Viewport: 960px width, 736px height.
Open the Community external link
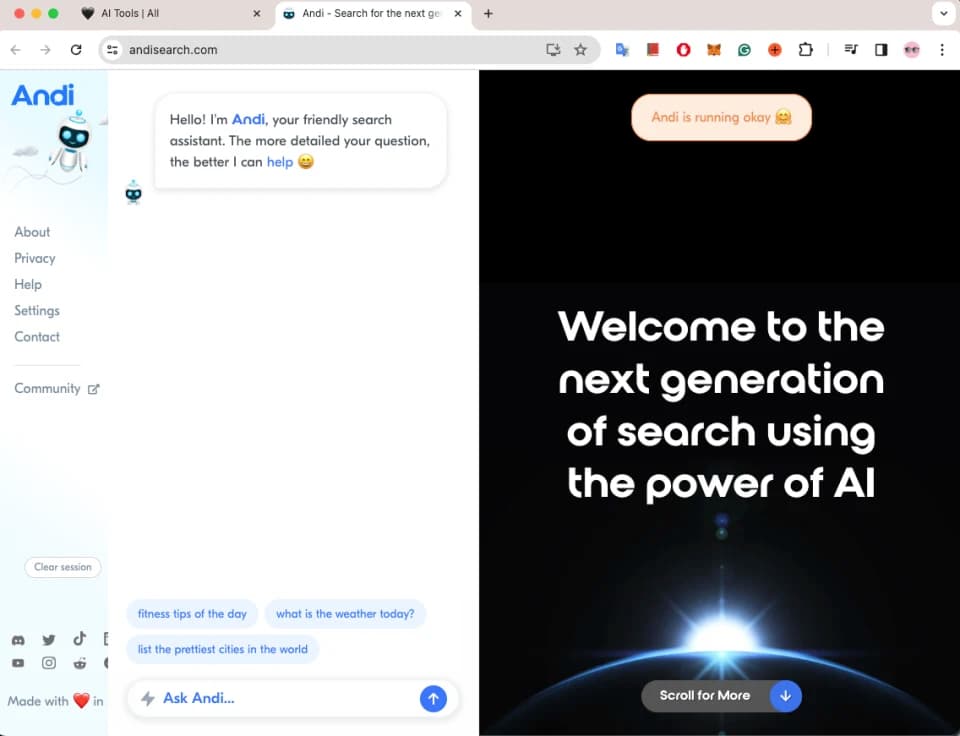[x=56, y=389]
